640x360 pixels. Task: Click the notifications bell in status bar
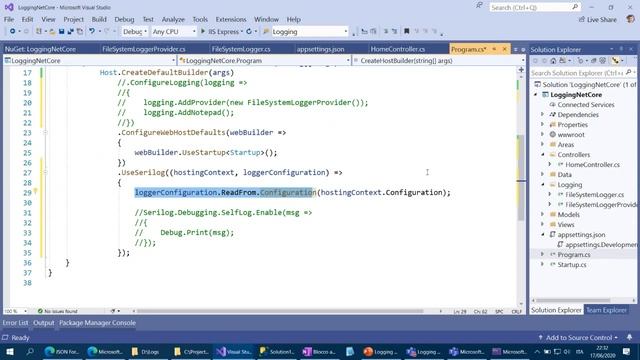(629, 337)
